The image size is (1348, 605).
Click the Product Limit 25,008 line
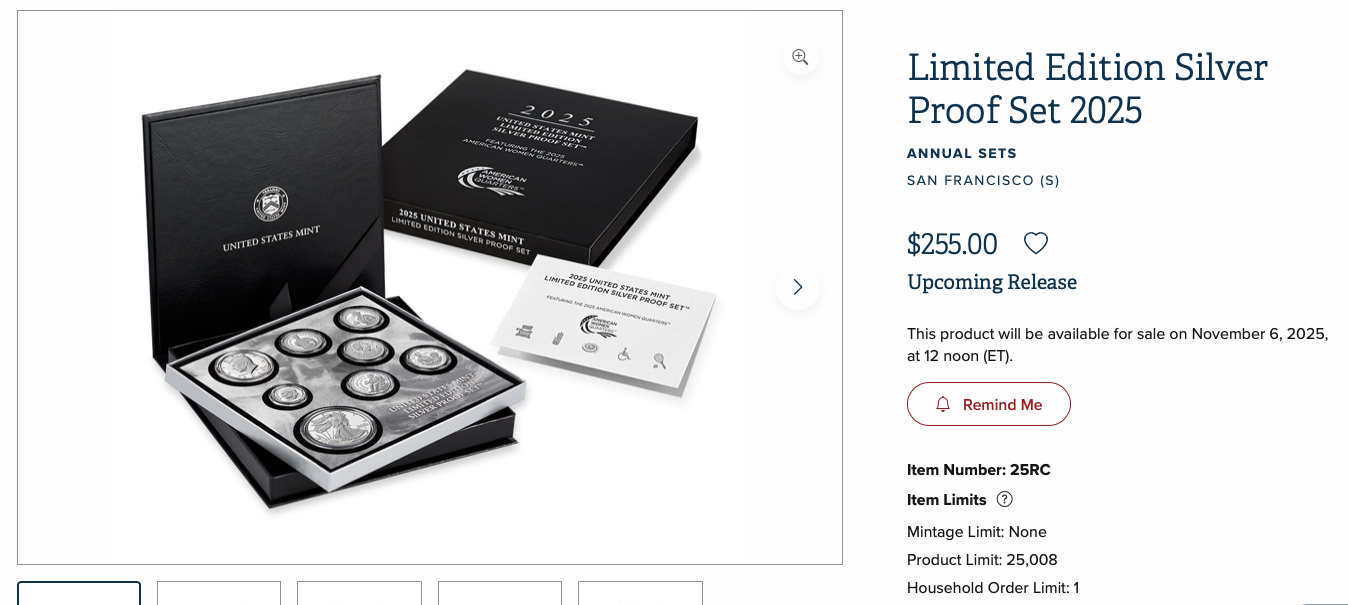pos(982,559)
